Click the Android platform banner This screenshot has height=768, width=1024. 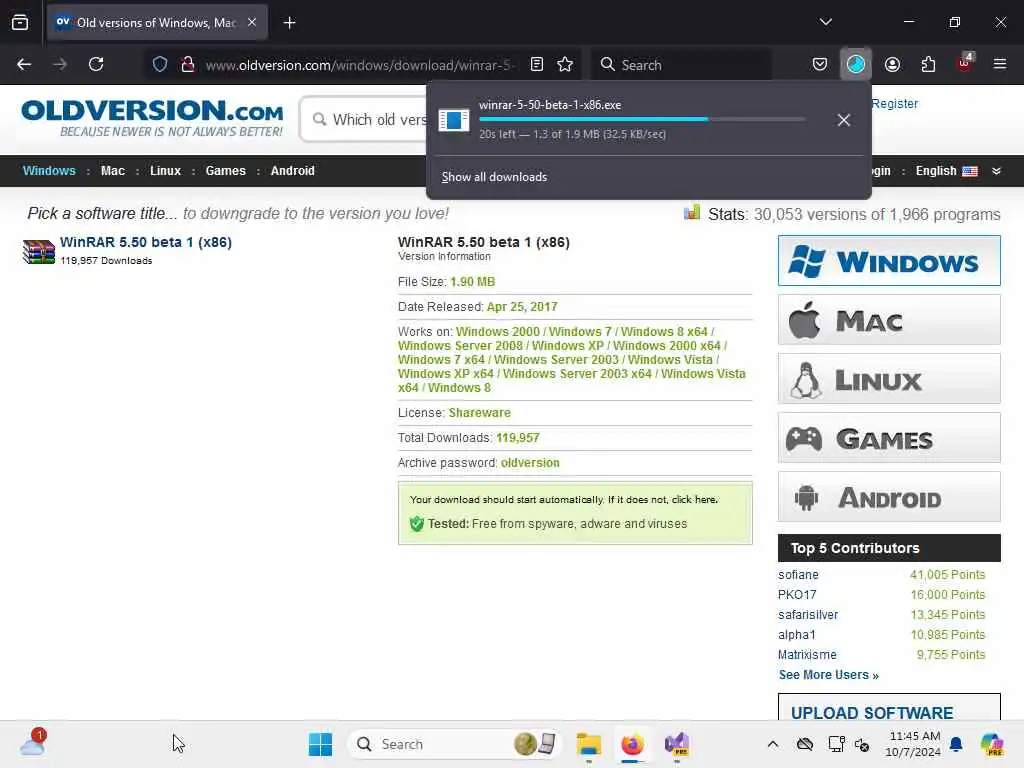click(x=889, y=496)
